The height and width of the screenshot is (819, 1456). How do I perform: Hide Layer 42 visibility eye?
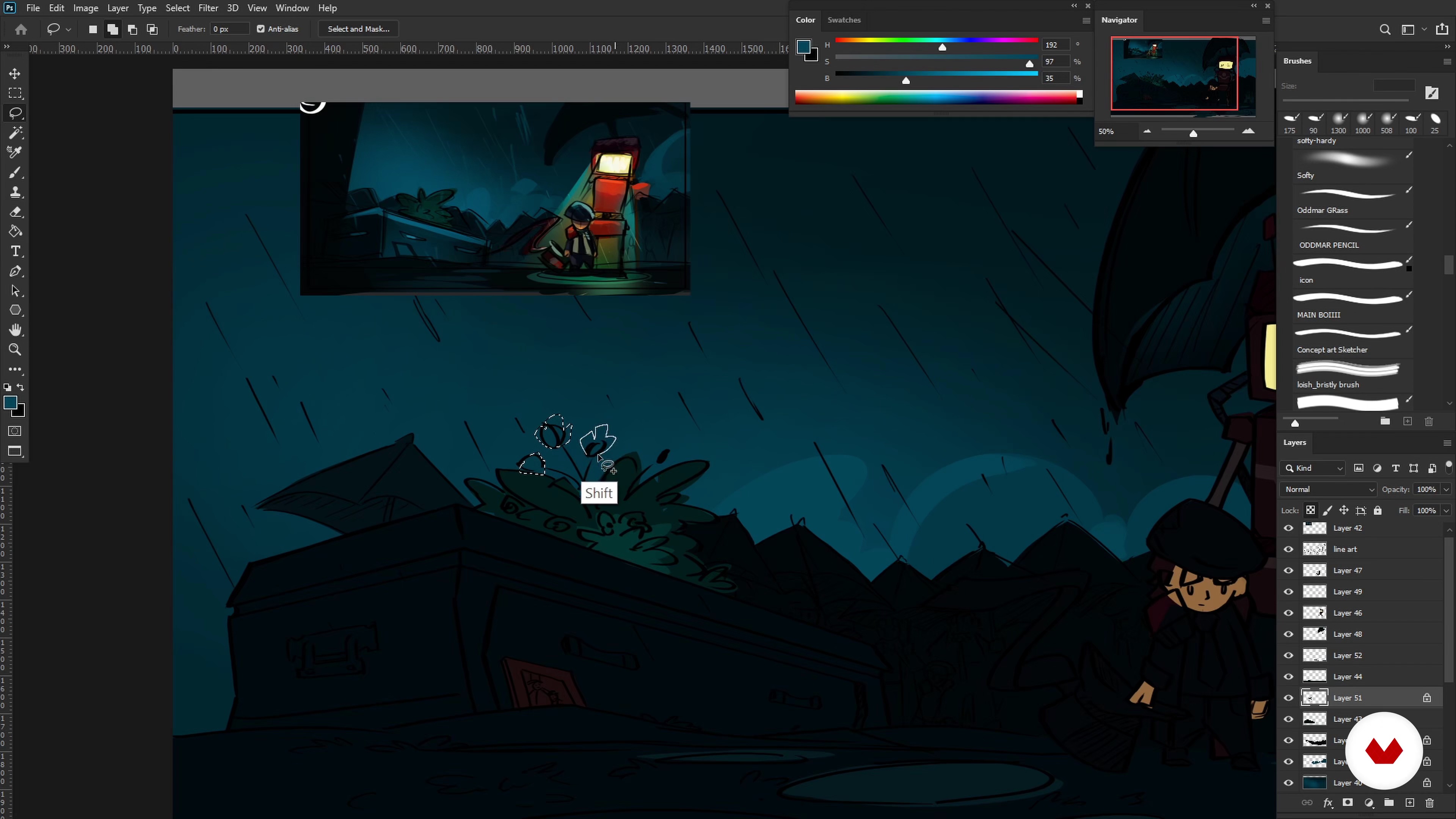(1289, 528)
